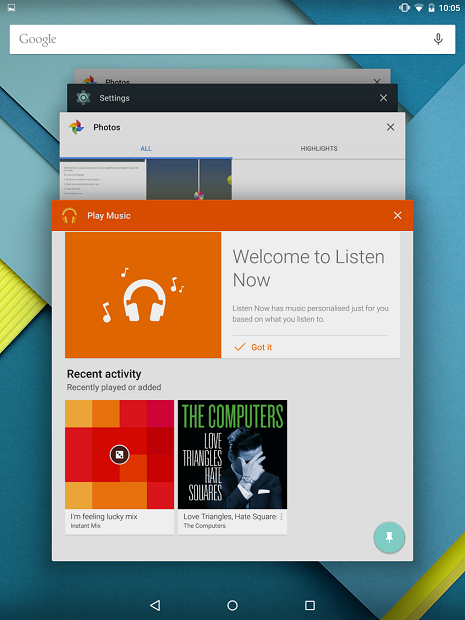Select the Settings card title text

[114, 98]
